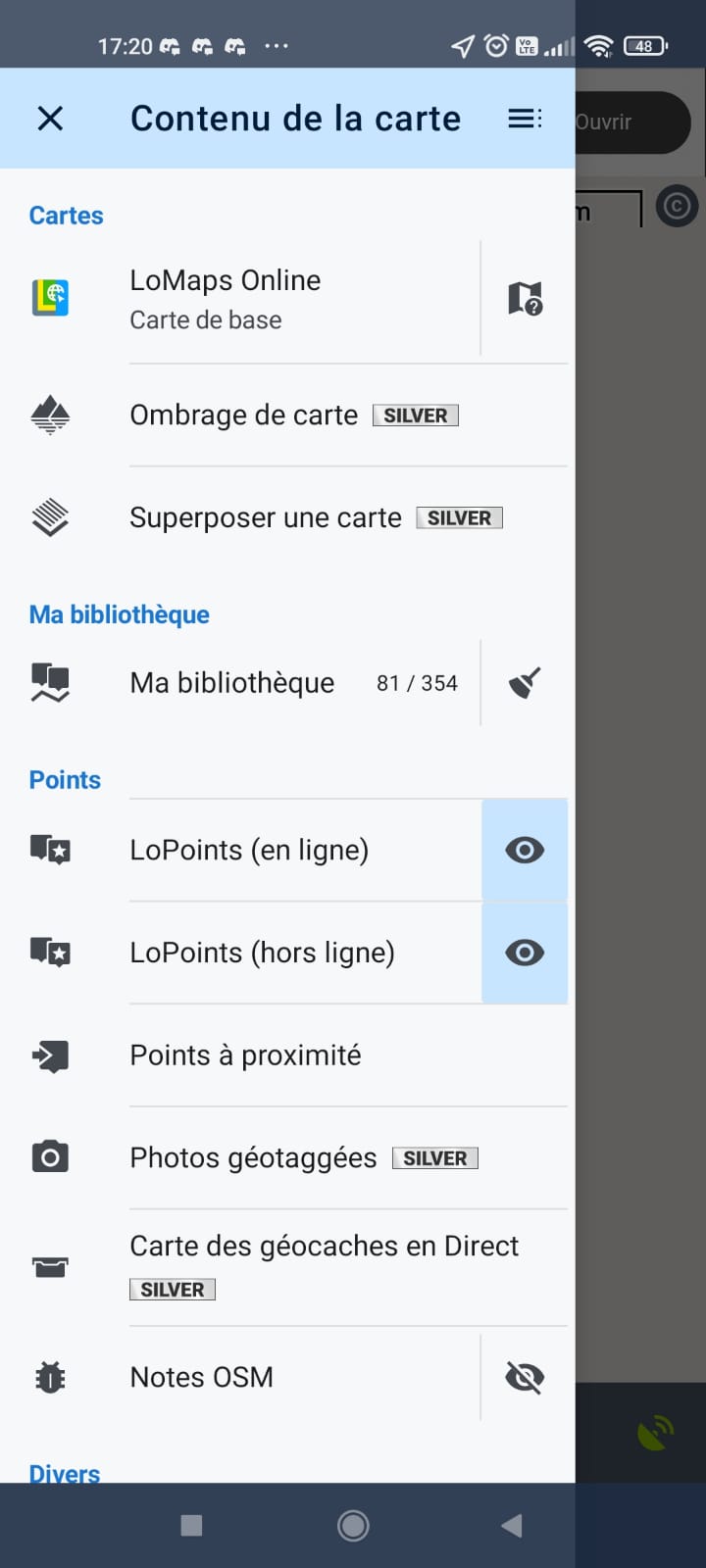Tap the Ma bibliothèque library icon
Viewport: 706px width, 1568px height.
[x=50, y=683]
